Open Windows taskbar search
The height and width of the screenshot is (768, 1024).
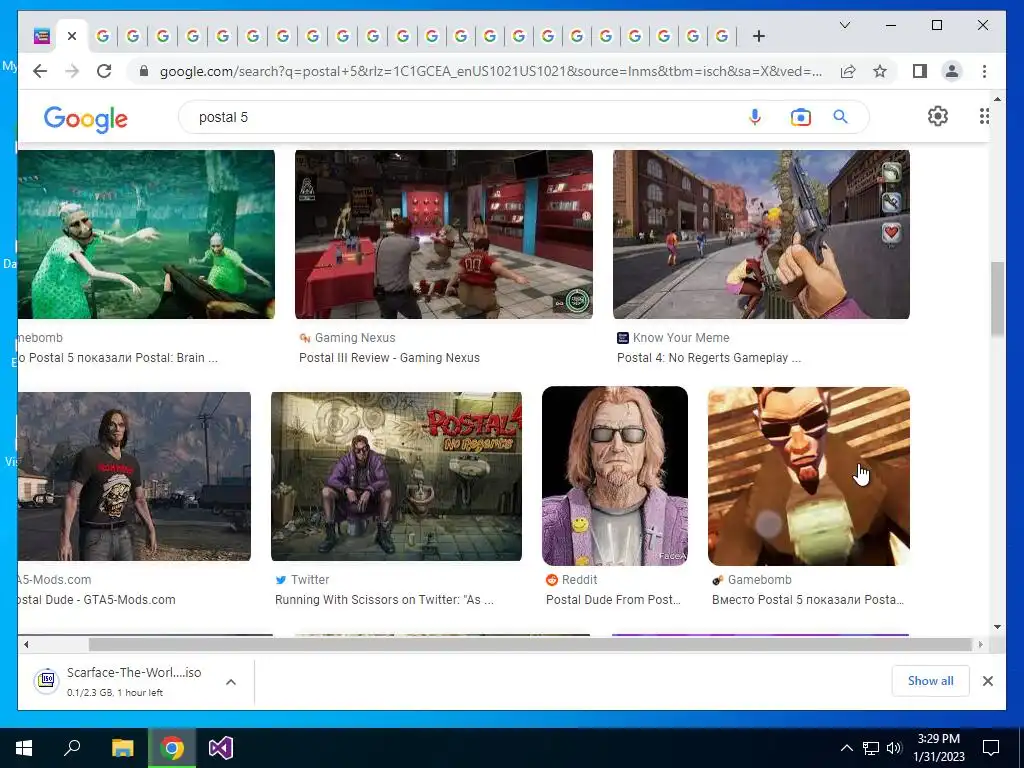(72, 748)
